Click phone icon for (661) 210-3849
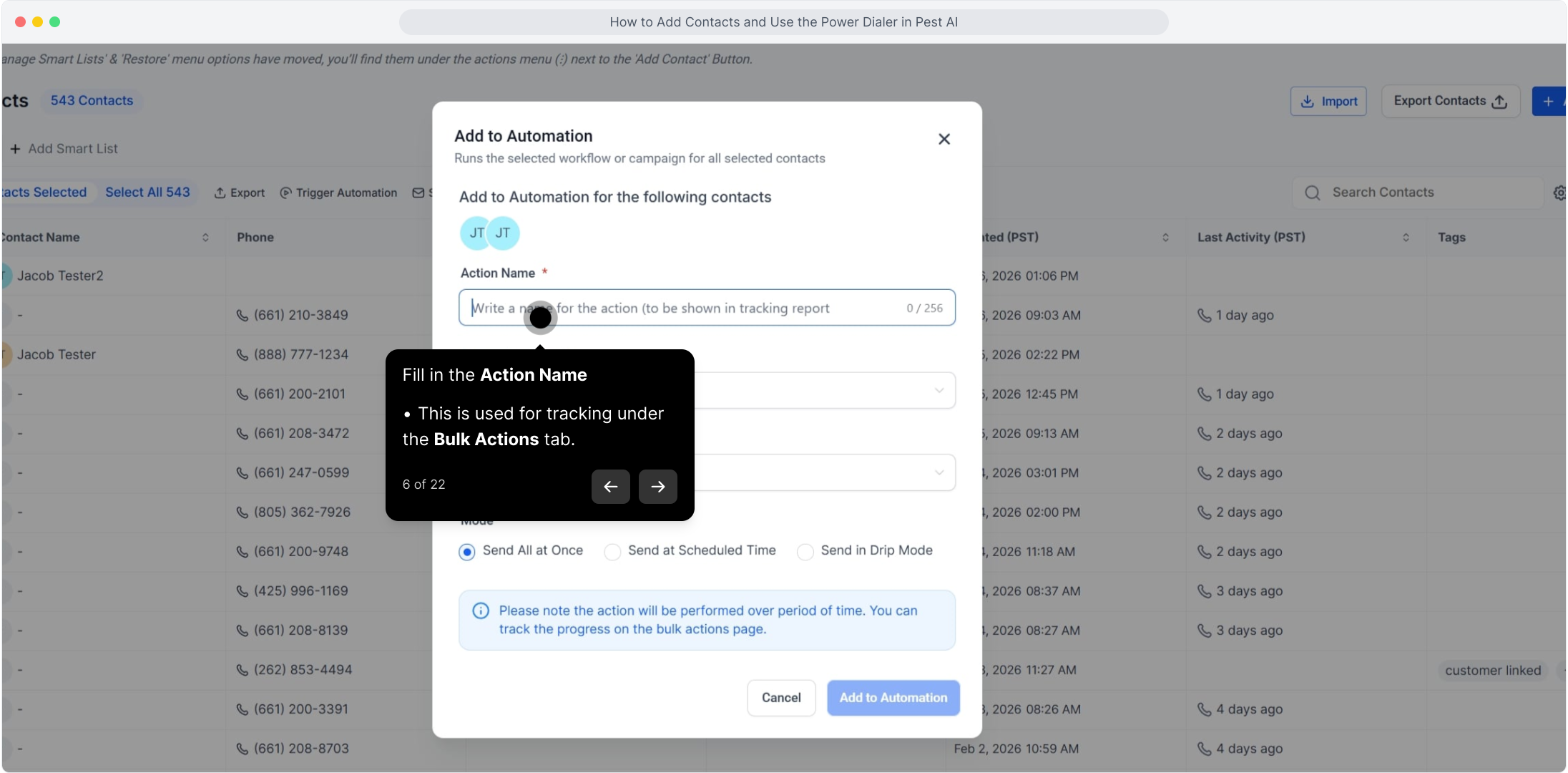Image resolution: width=1568 pixels, height=773 pixels. pos(242,315)
